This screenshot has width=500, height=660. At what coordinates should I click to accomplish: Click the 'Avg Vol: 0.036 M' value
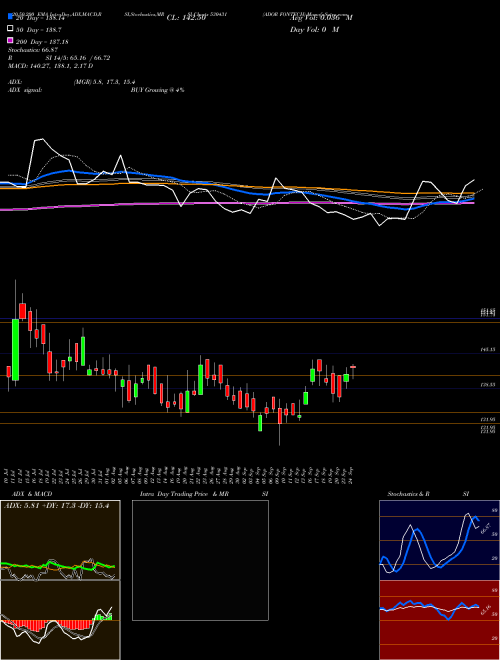321,18
